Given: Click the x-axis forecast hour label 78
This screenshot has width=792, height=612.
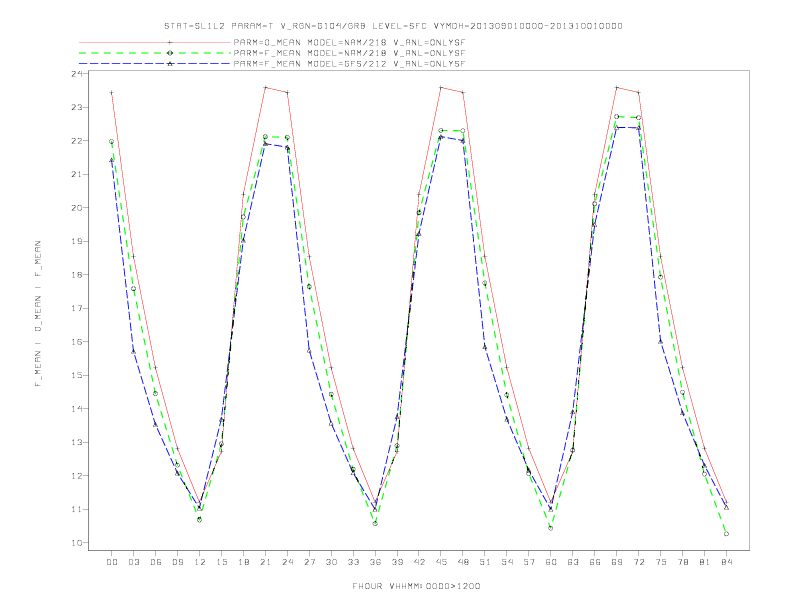Looking at the screenshot, I should 682,562.
